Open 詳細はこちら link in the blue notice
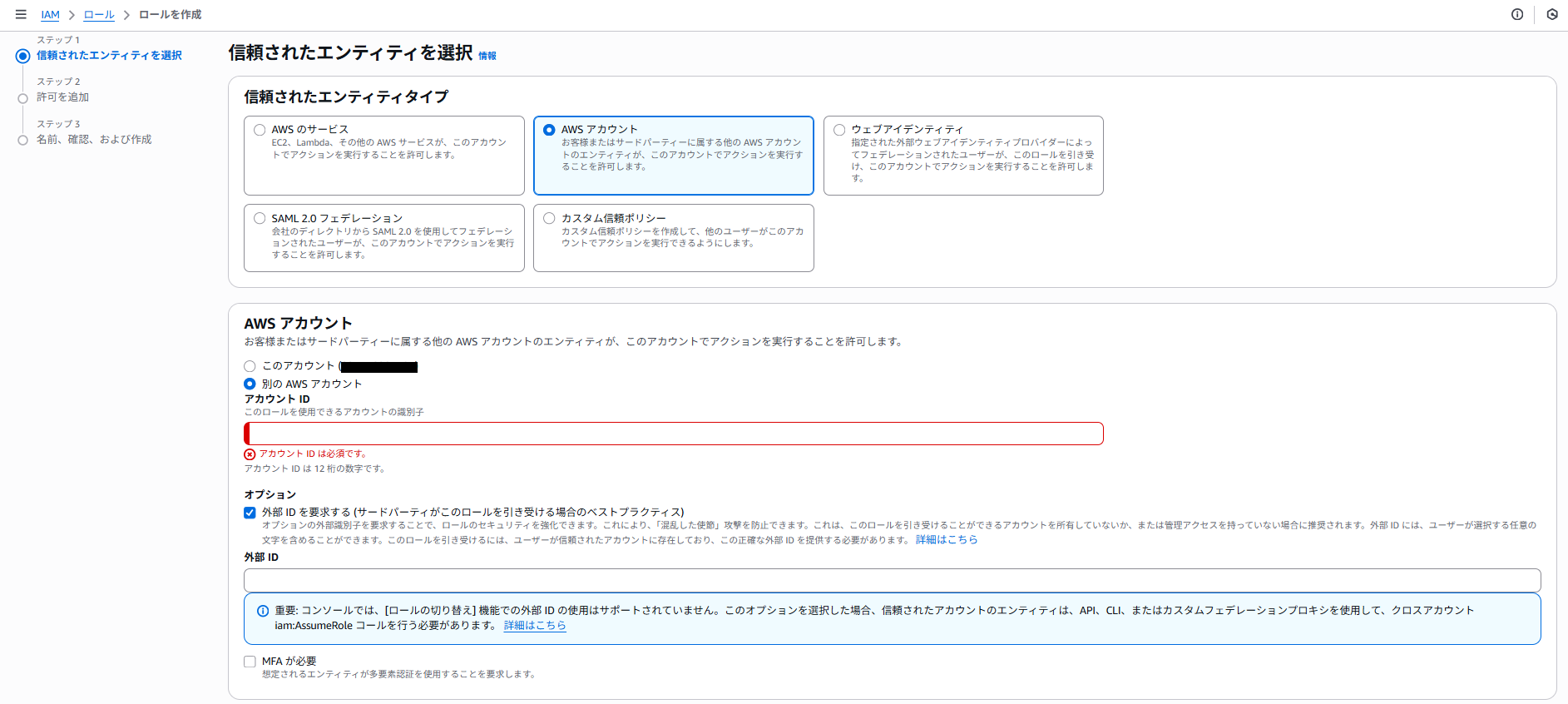 [x=534, y=626]
